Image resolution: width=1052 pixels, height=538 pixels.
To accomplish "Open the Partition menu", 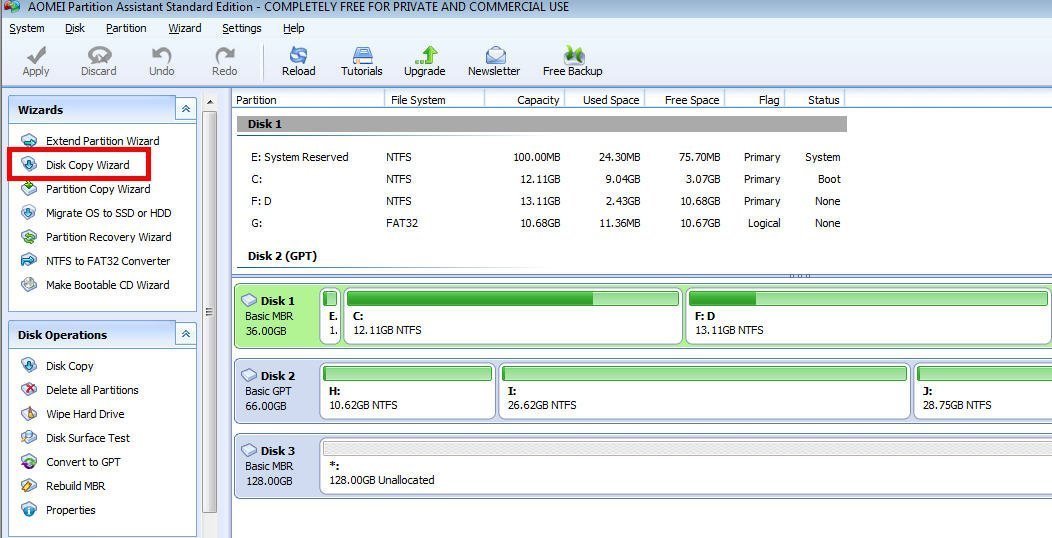I will pos(126,28).
